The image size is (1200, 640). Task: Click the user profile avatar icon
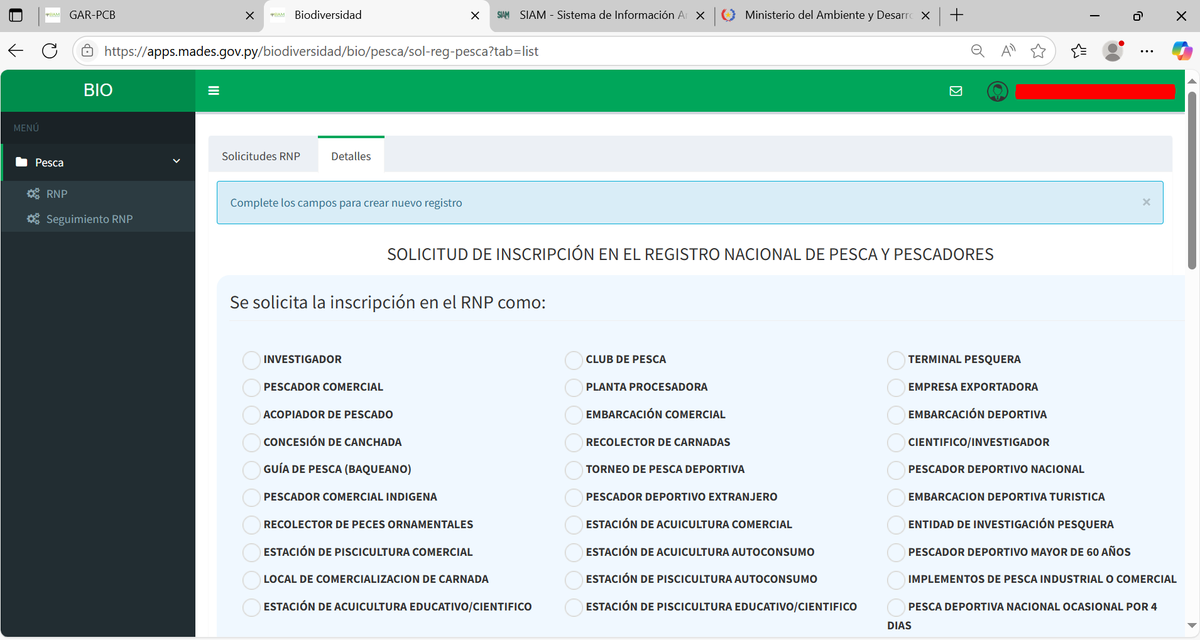[x=997, y=90]
